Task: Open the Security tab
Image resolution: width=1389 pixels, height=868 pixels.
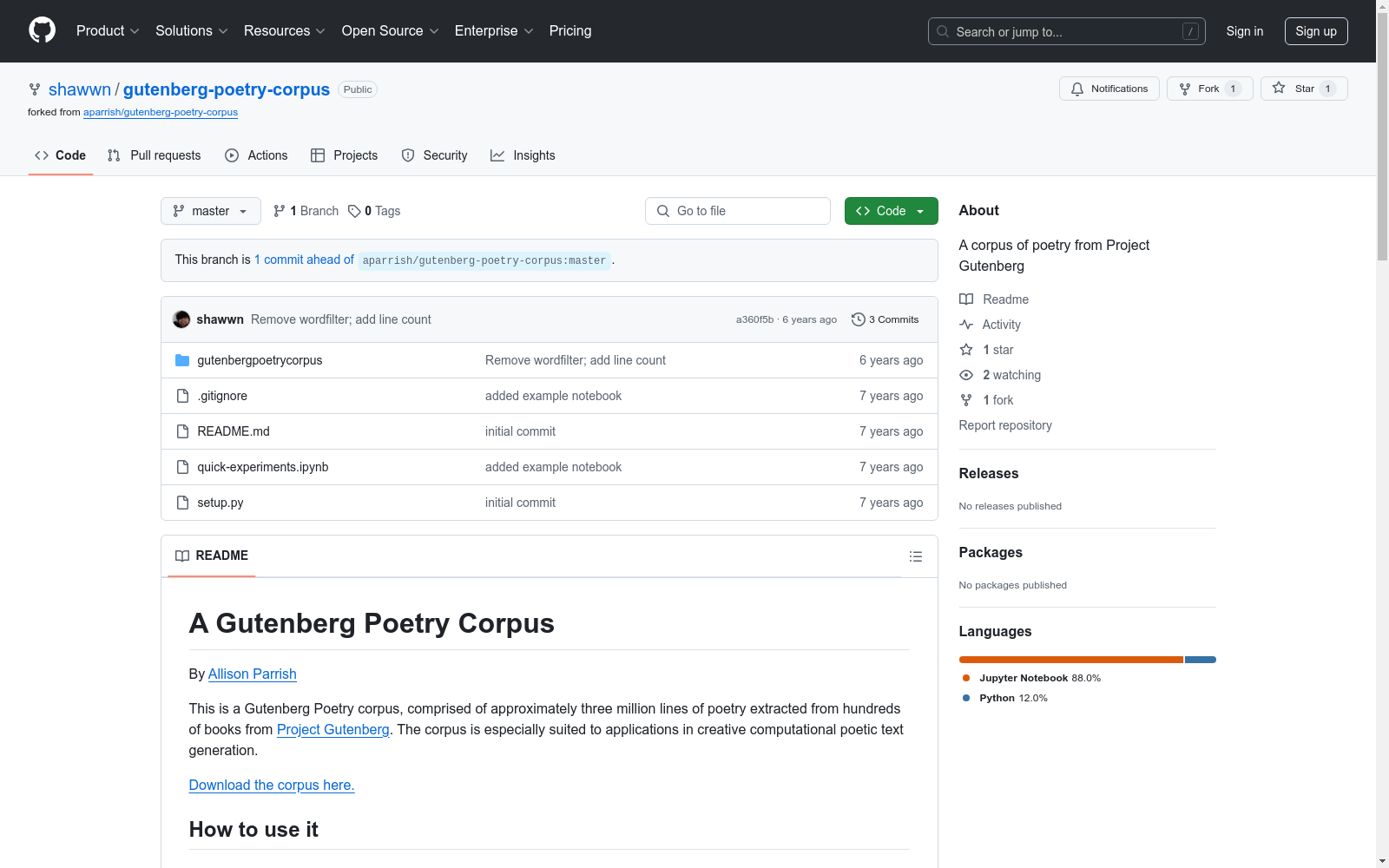Action: click(x=434, y=155)
